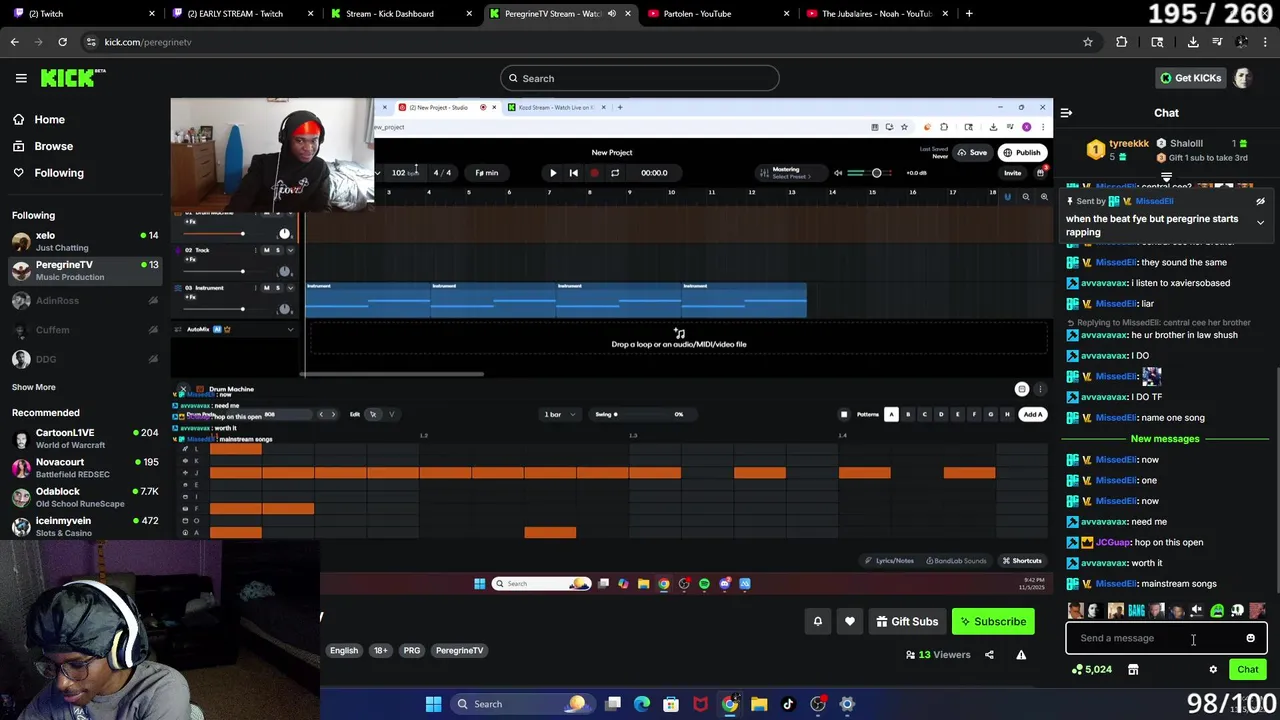Open chat settings gear

point(1213,670)
